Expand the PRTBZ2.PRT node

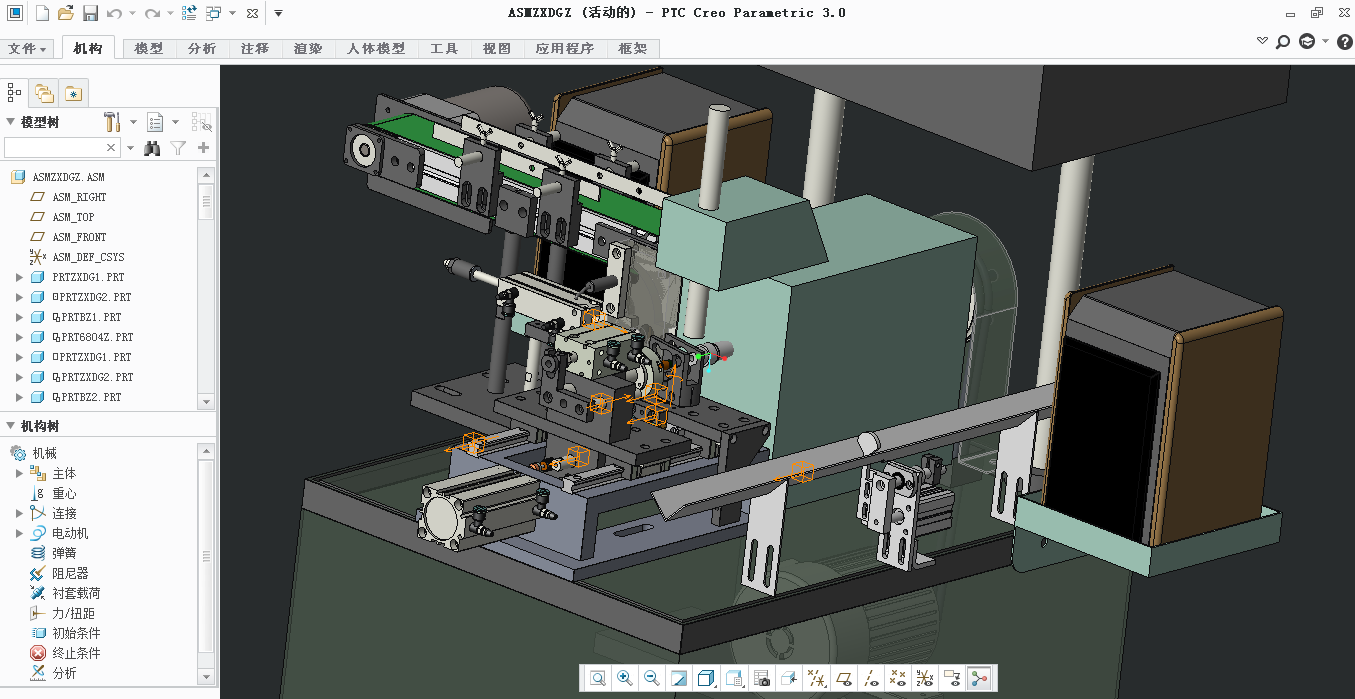19,397
